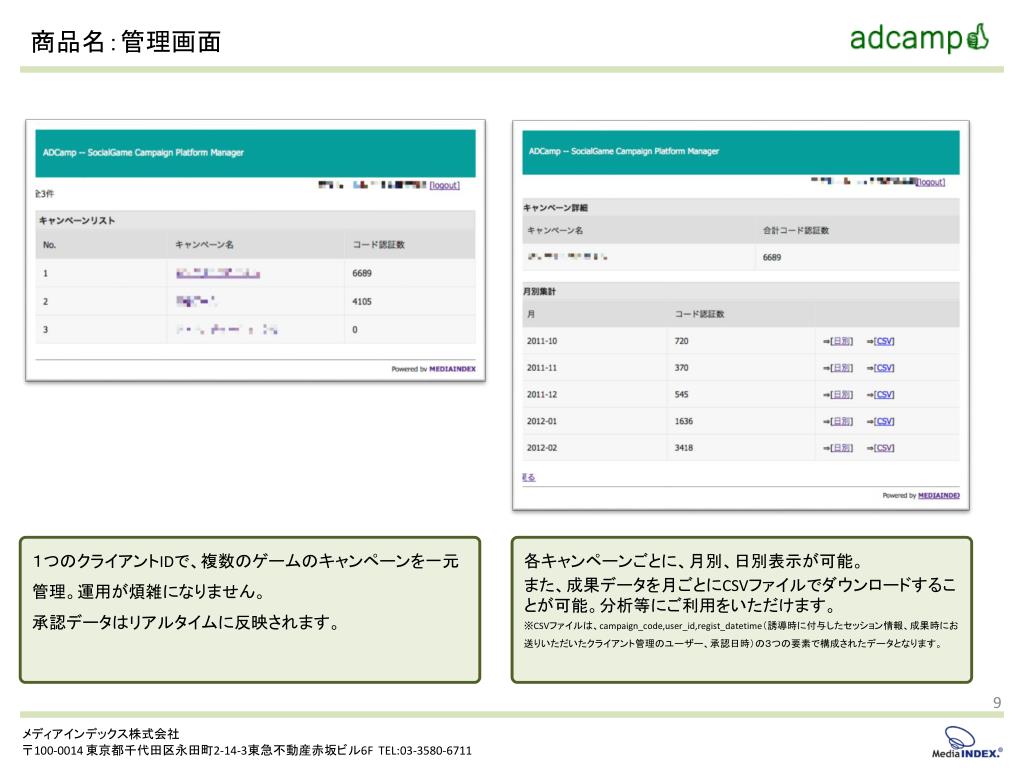The width and height of the screenshot is (1024, 768).
Task: Click MEDIAINDEX link under campaign list table
Action: click(453, 369)
